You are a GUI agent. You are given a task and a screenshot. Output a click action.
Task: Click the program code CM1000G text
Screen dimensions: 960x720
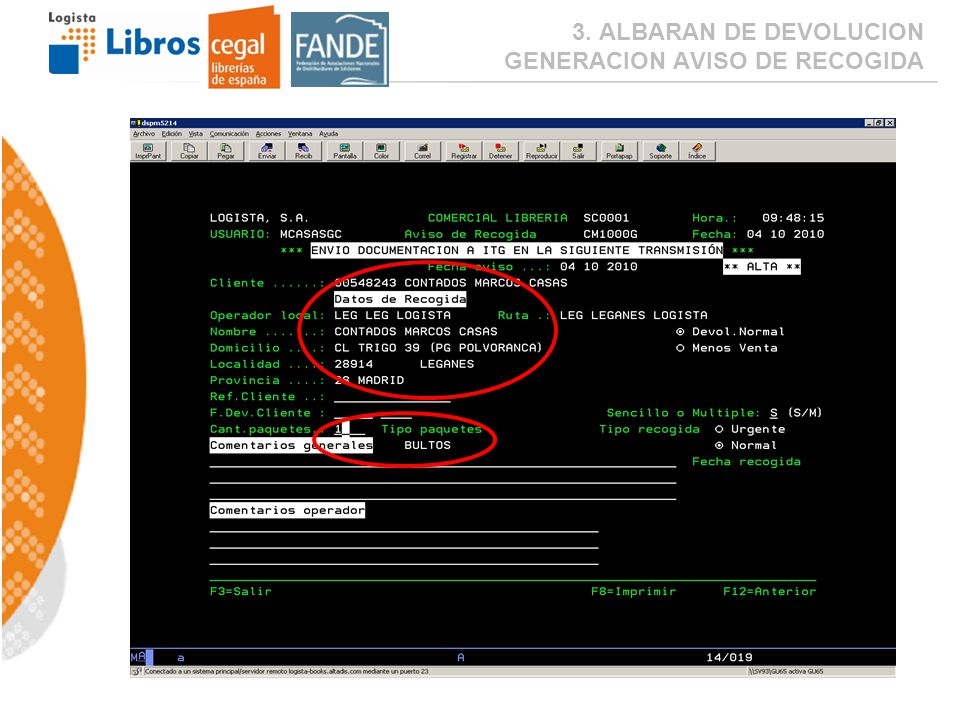pyautogui.click(x=610, y=234)
